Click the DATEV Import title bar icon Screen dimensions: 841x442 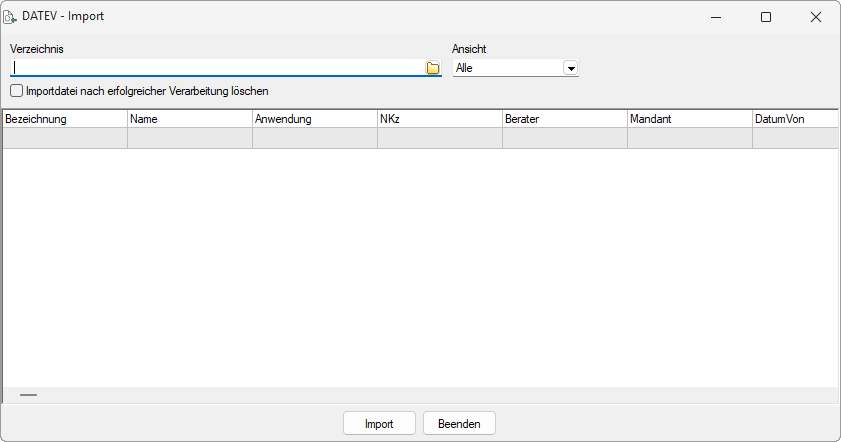pos(10,17)
